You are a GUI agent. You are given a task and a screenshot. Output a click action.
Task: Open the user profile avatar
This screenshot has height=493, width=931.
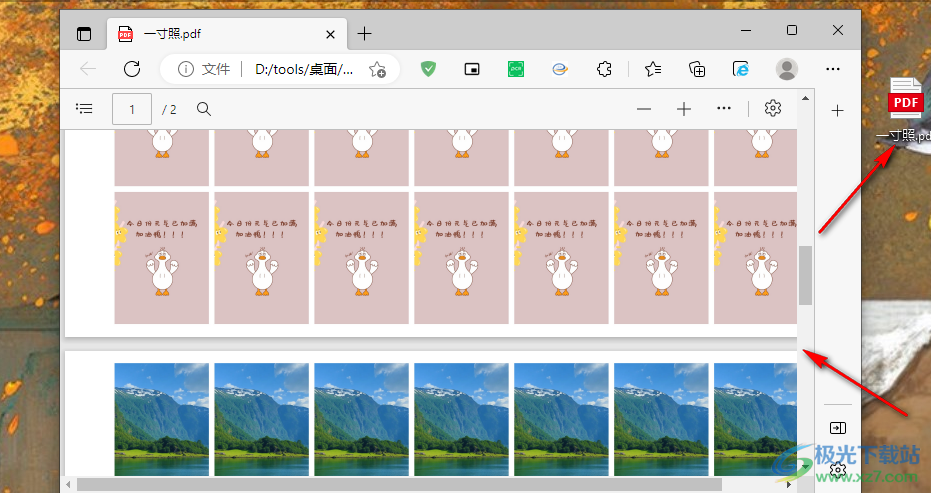(x=787, y=69)
